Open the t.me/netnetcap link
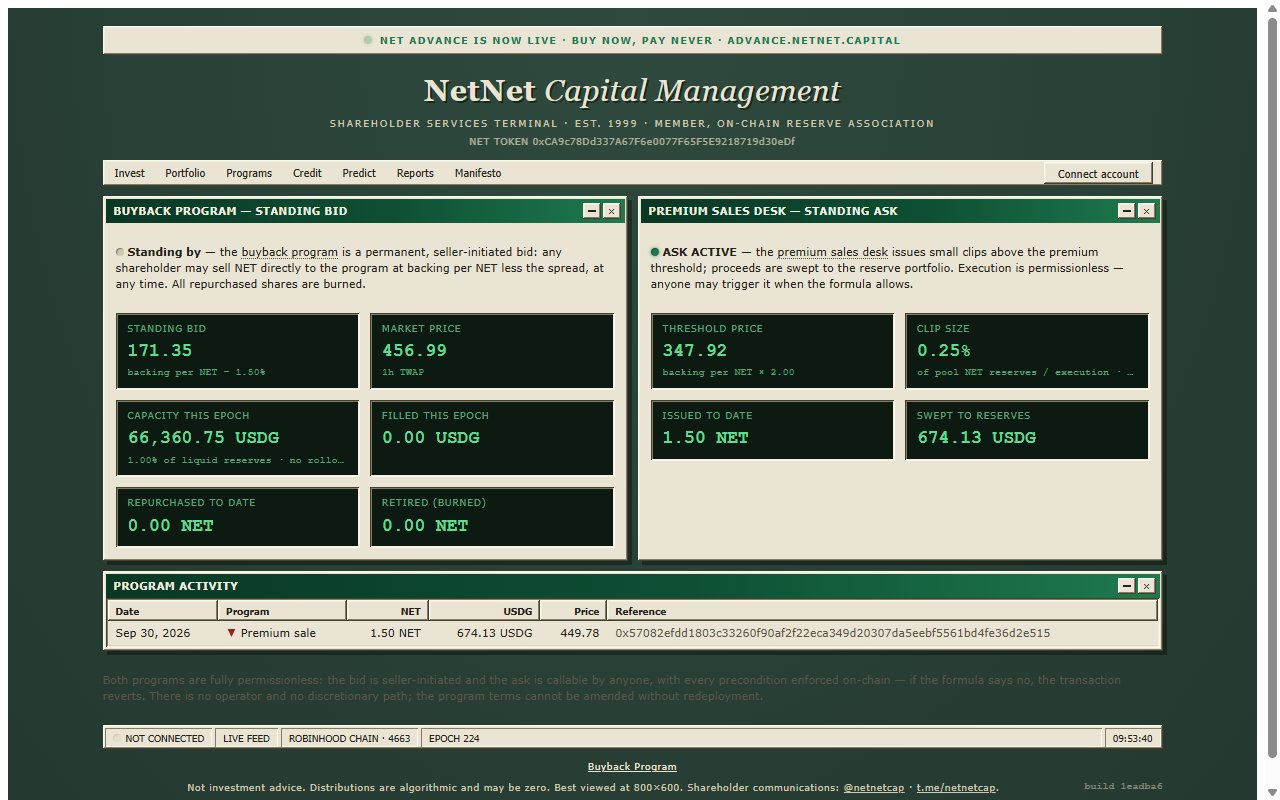1280x800 pixels. [956, 788]
